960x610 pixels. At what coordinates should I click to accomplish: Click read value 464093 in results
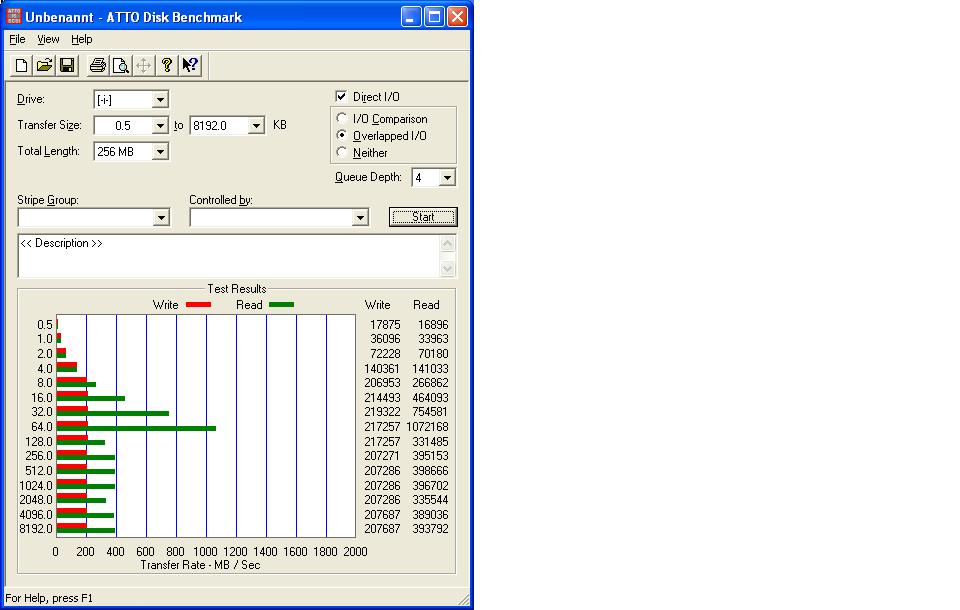430,397
